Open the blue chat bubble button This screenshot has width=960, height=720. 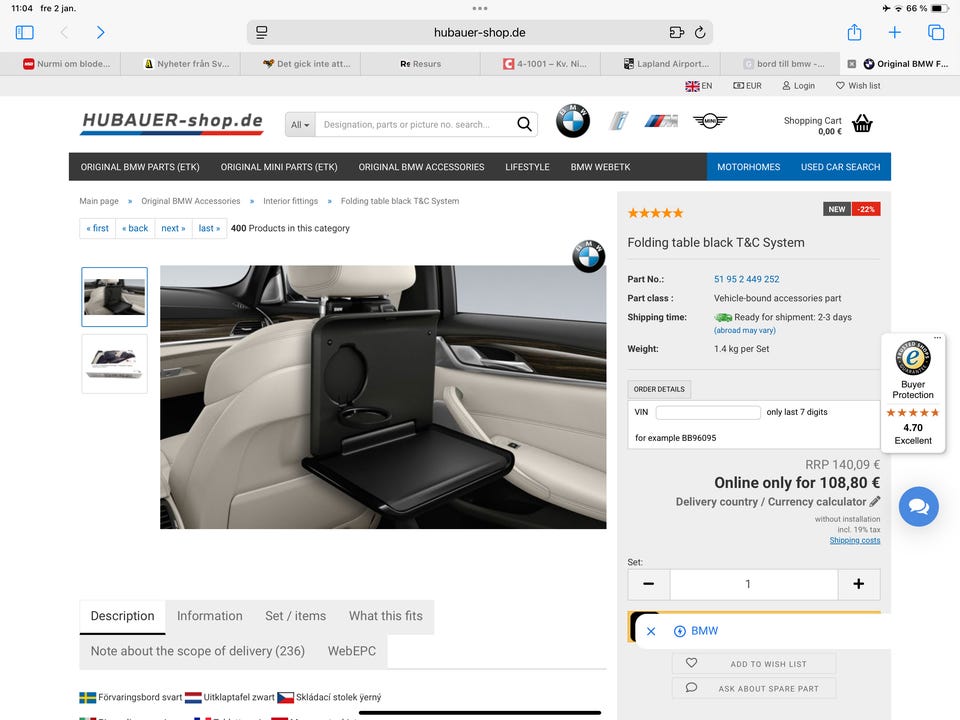(918, 506)
